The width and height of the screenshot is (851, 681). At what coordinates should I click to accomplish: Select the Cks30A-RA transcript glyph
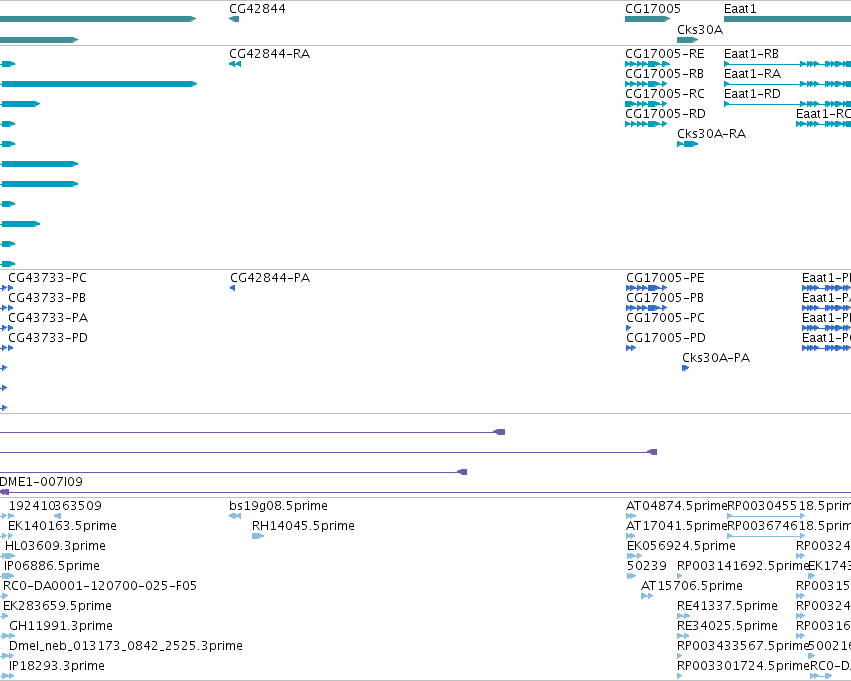pos(688,144)
